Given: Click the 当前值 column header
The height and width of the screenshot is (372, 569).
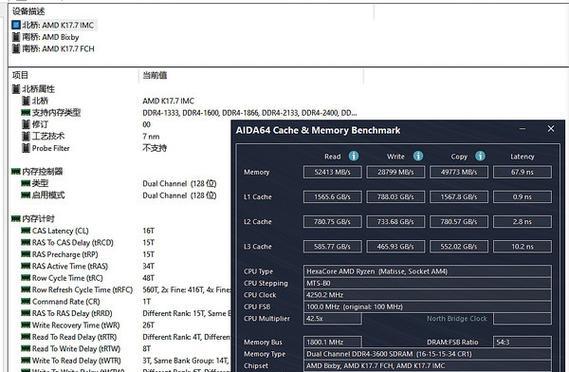Looking at the screenshot, I should (x=155, y=75).
